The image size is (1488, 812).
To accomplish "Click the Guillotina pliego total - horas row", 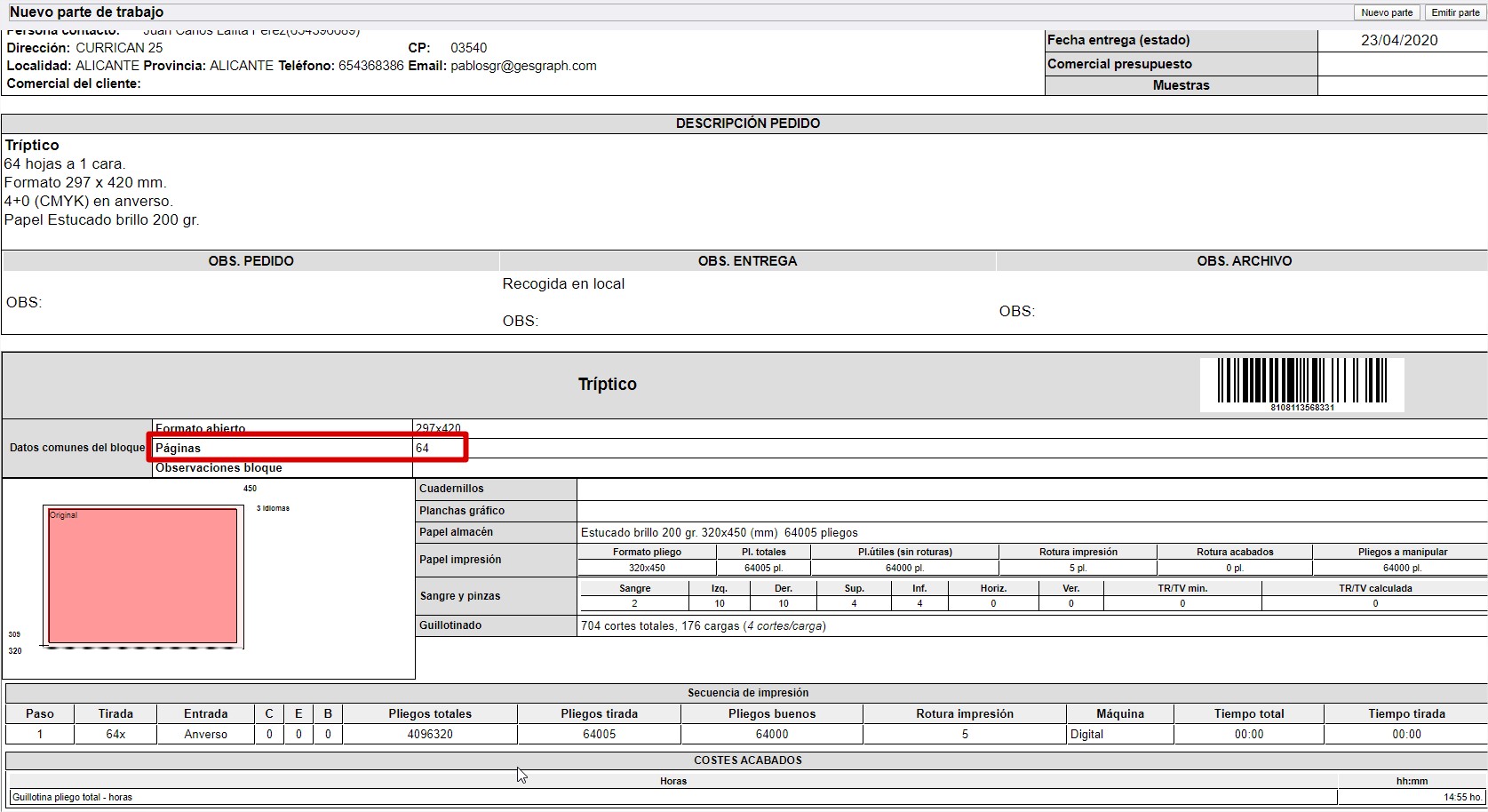I will pyautogui.click(x=72, y=797).
